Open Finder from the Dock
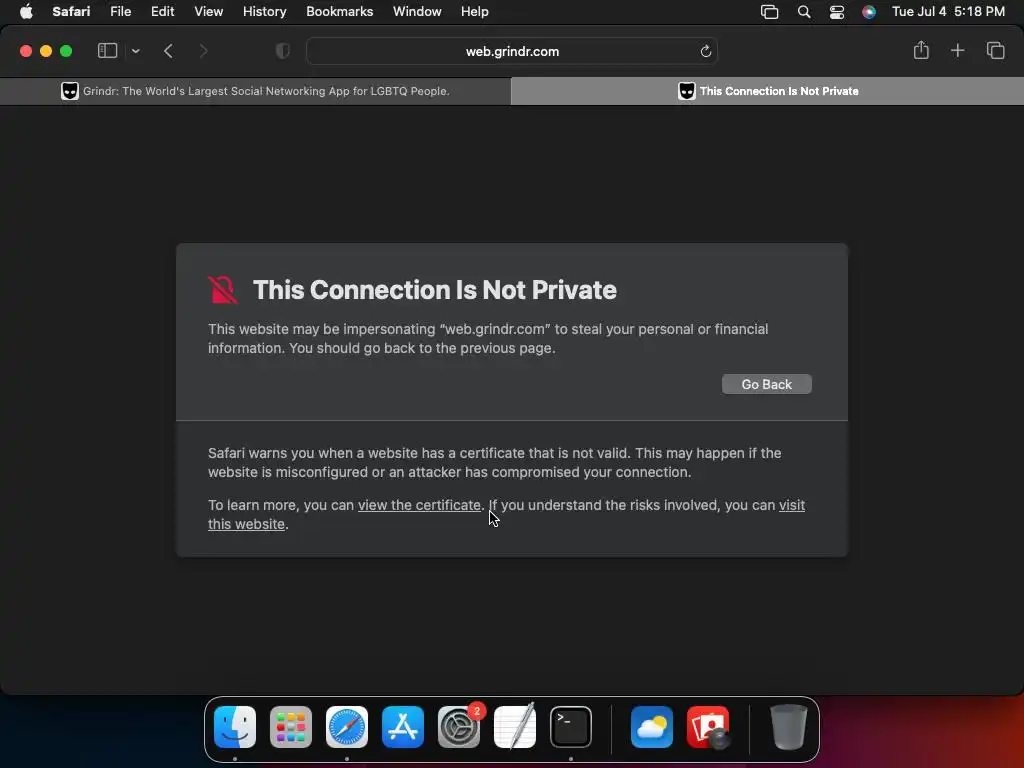The image size is (1024, 768). [x=235, y=727]
